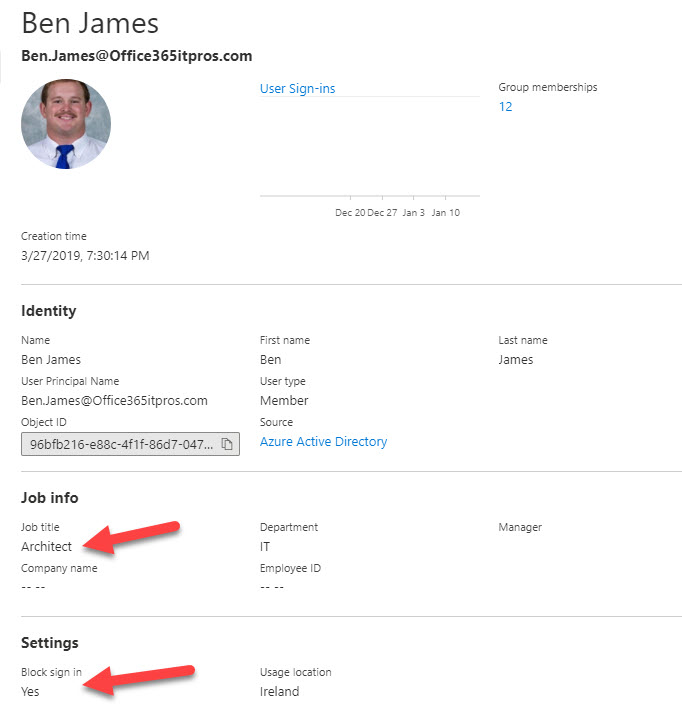Click the Ireland usage location value
The height and width of the screenshot is (711, 682).
pyautogui.click(x=279, y=691)
